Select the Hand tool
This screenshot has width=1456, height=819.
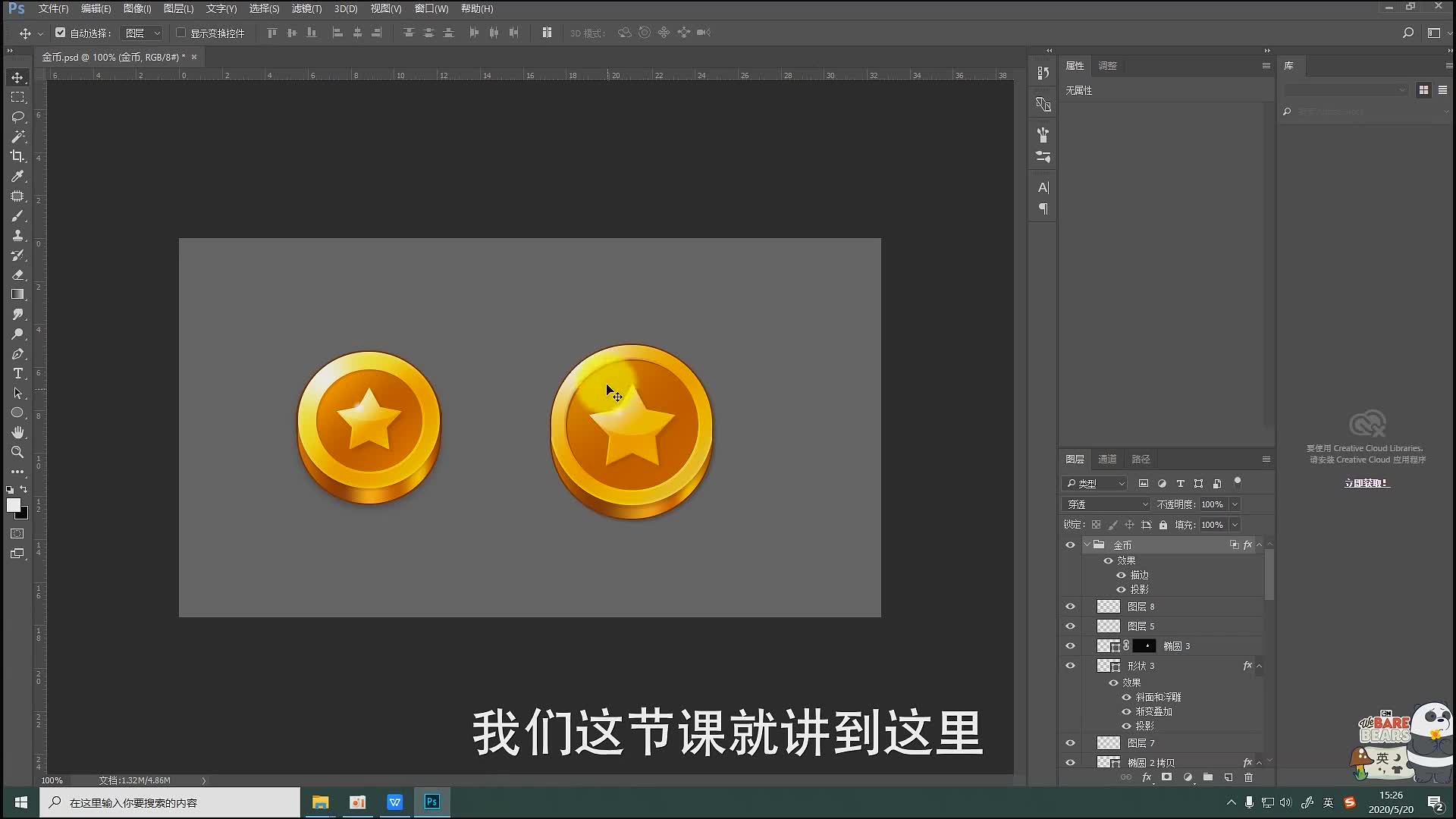[17, 432]
